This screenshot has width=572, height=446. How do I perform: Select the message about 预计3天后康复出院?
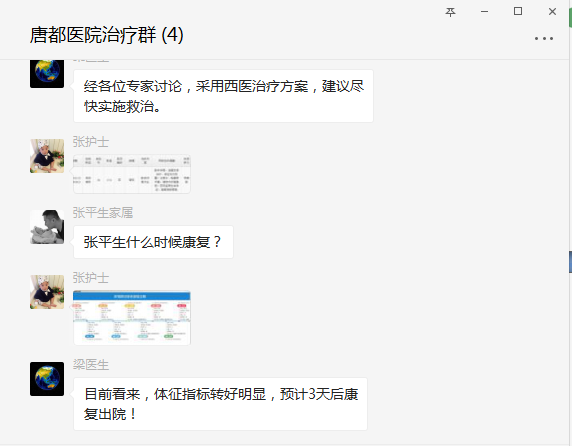coord(220,404)
